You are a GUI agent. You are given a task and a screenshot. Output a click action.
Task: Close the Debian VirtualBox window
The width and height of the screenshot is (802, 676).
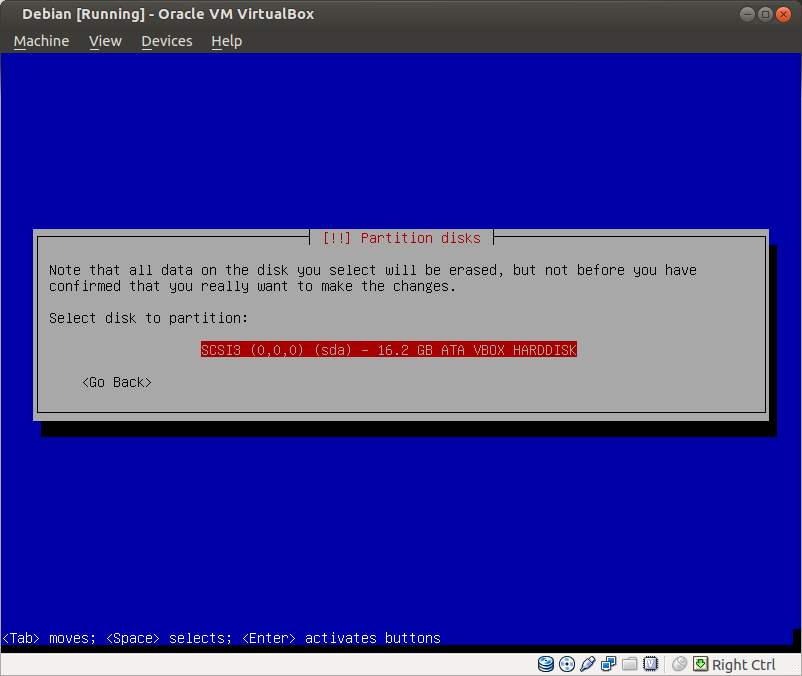(783, 14)
